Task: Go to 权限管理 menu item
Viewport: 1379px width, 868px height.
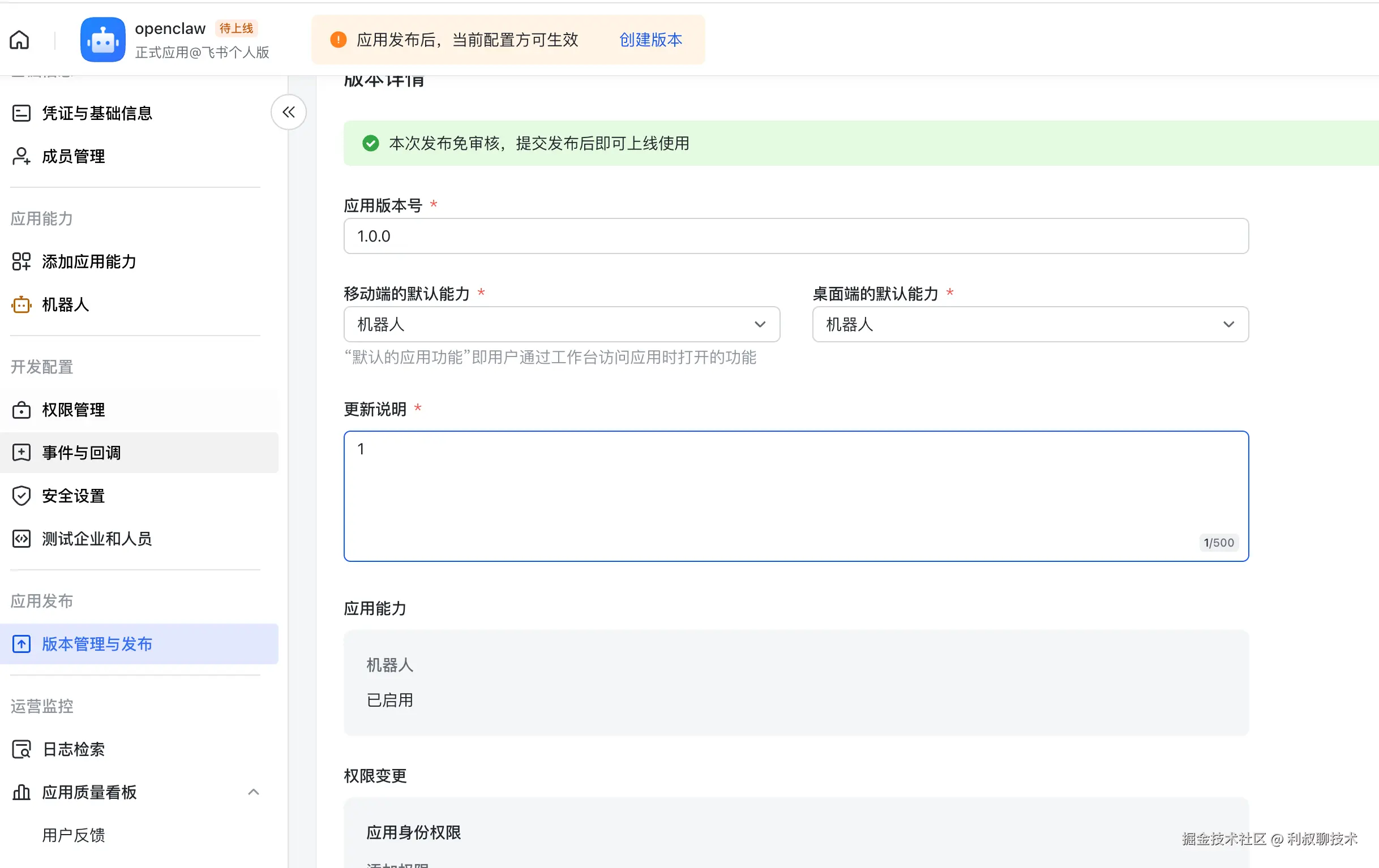Action: 73,410
